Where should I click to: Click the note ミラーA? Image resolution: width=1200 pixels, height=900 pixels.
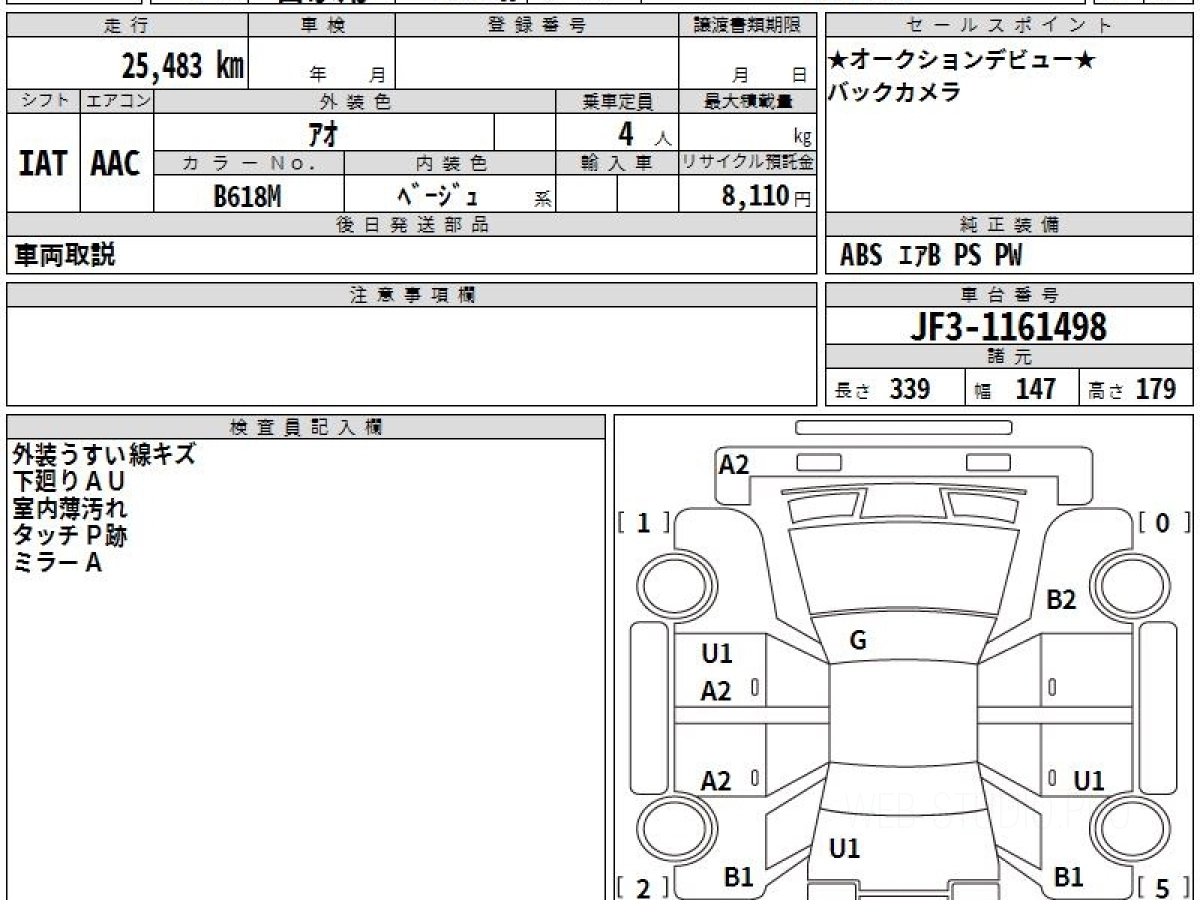[57, 563]
